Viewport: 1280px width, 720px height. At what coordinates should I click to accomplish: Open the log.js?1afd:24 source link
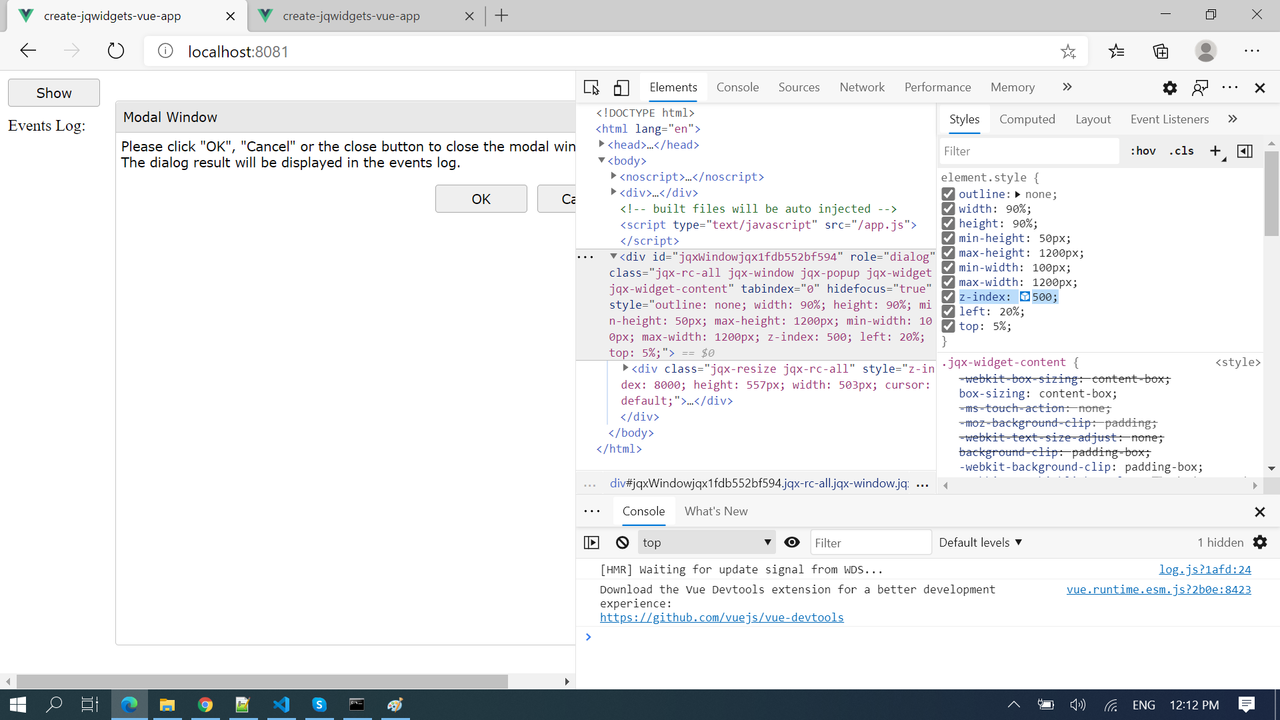(x=1205, y=570)
